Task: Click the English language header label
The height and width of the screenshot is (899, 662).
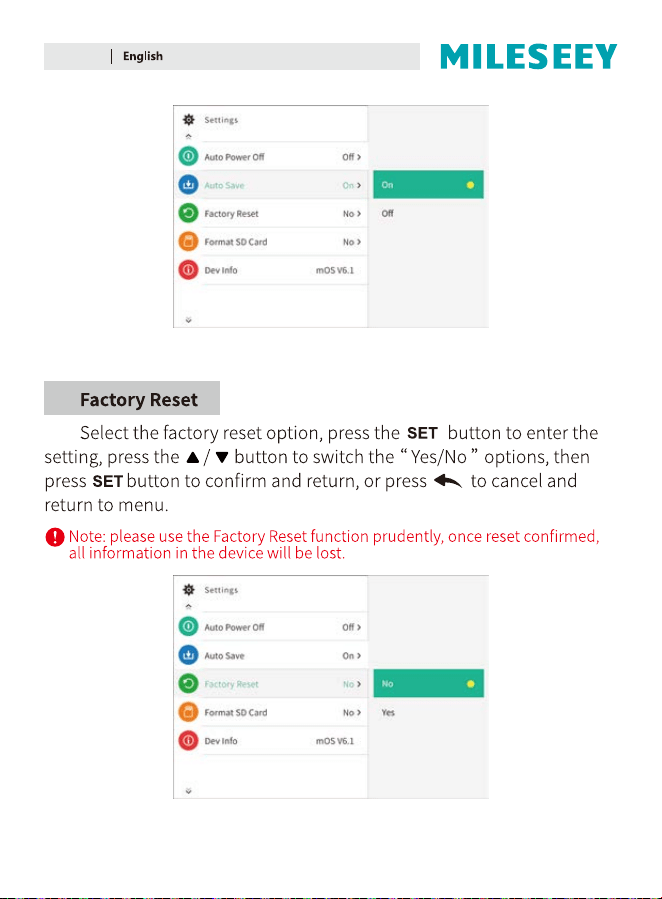Action: [x=143, y=56]
